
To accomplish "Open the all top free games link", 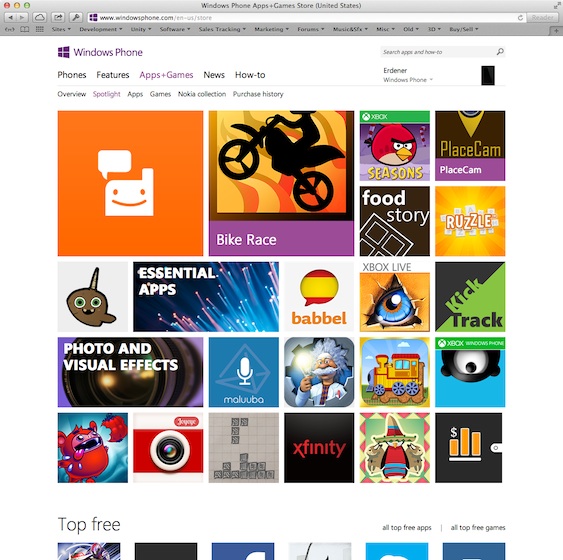I will [478, 527].
